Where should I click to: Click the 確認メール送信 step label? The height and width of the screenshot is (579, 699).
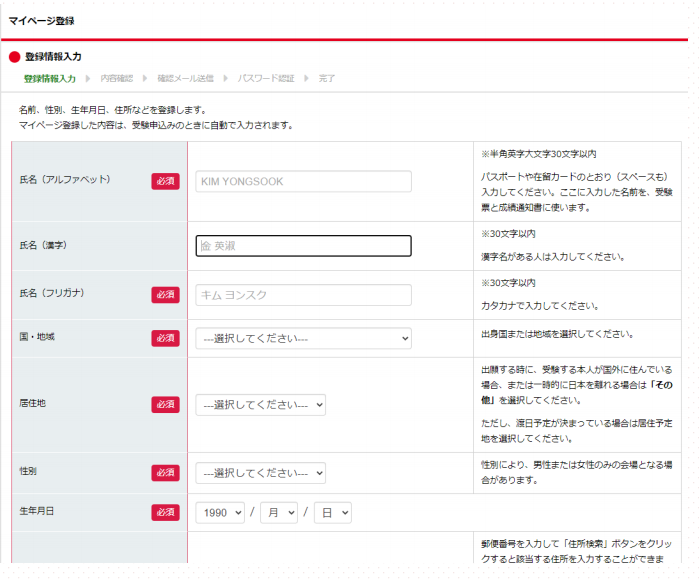pos(185,78)
